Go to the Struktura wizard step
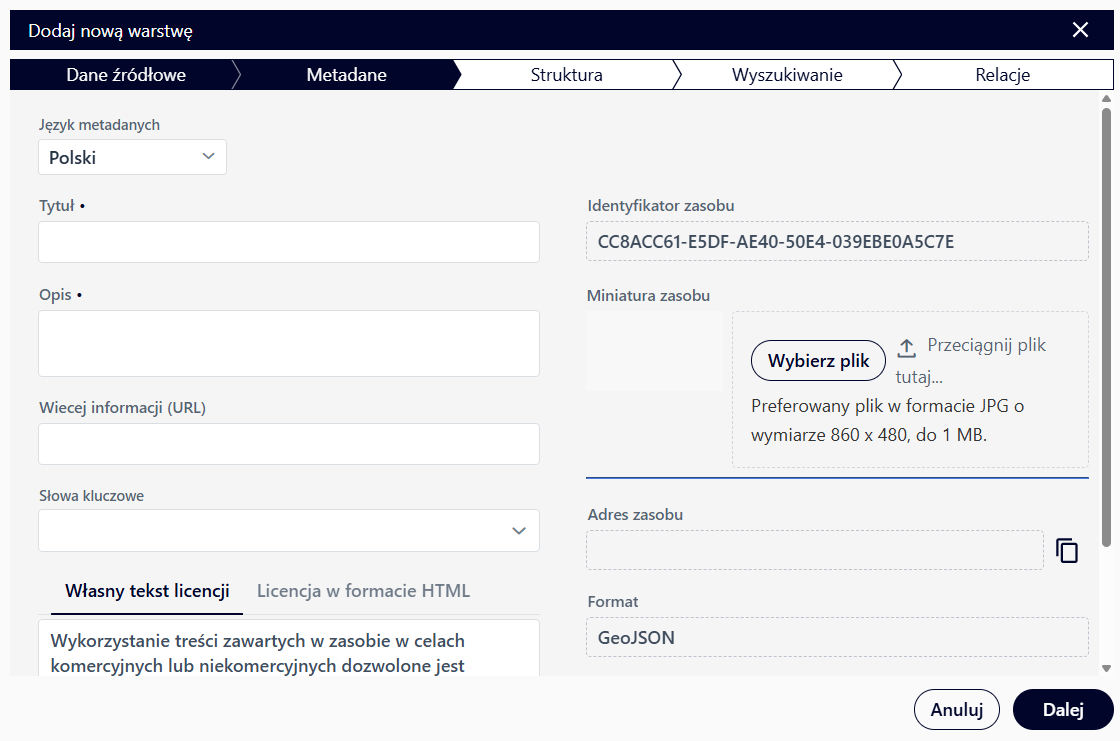 567,74
